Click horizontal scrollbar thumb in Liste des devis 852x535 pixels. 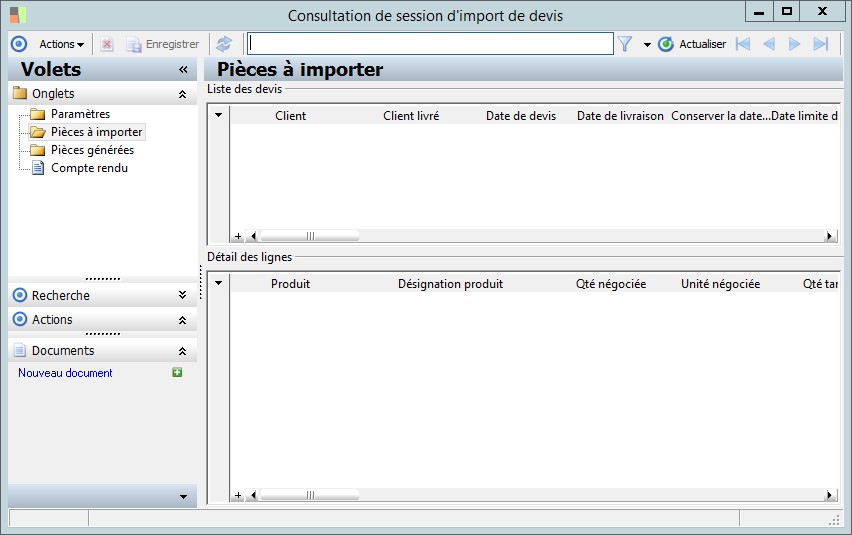[x=310, y=236]
